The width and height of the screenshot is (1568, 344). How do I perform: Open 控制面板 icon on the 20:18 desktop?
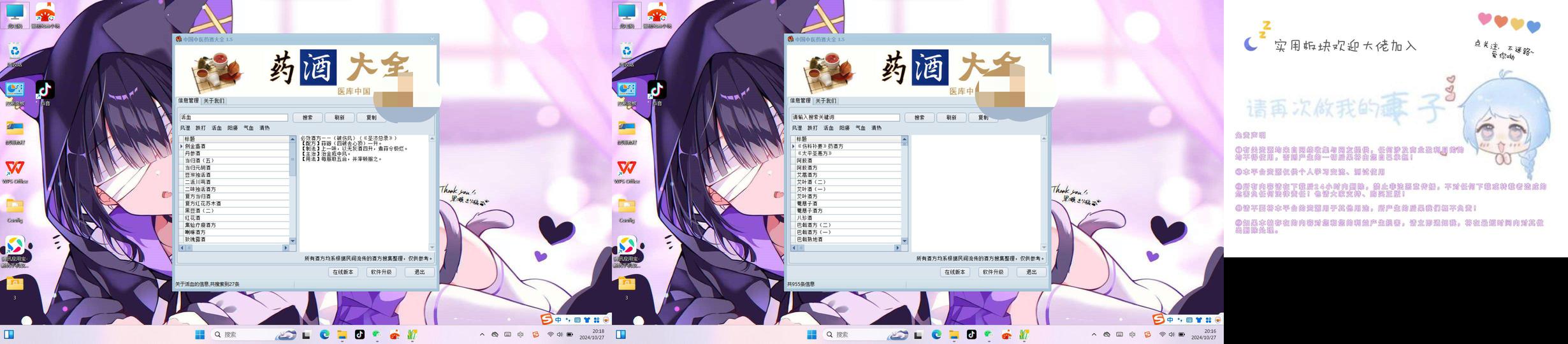click(15, 93)
